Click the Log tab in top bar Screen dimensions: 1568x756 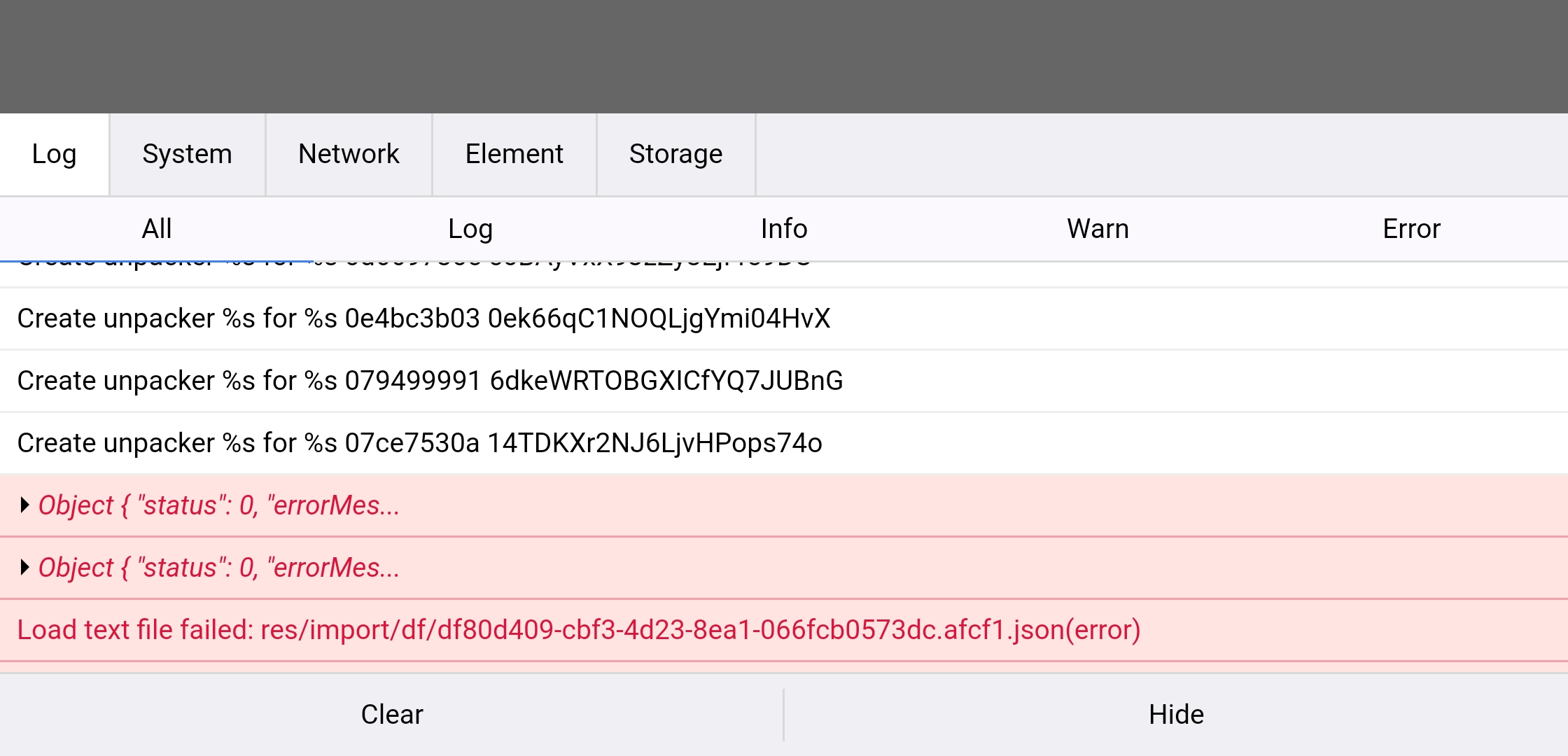pyautogui.click(x=54, y=154)
